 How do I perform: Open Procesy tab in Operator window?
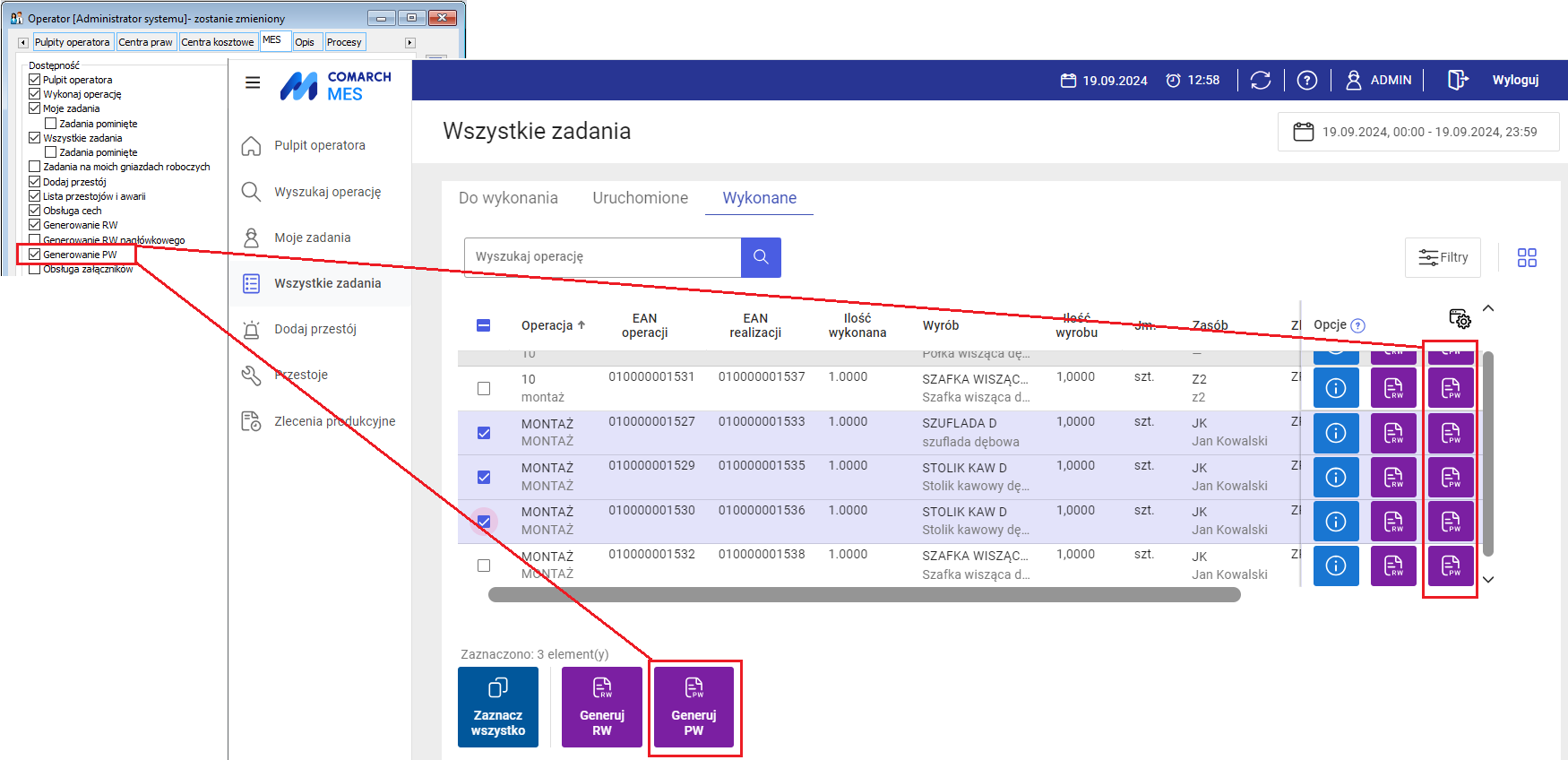344,42
